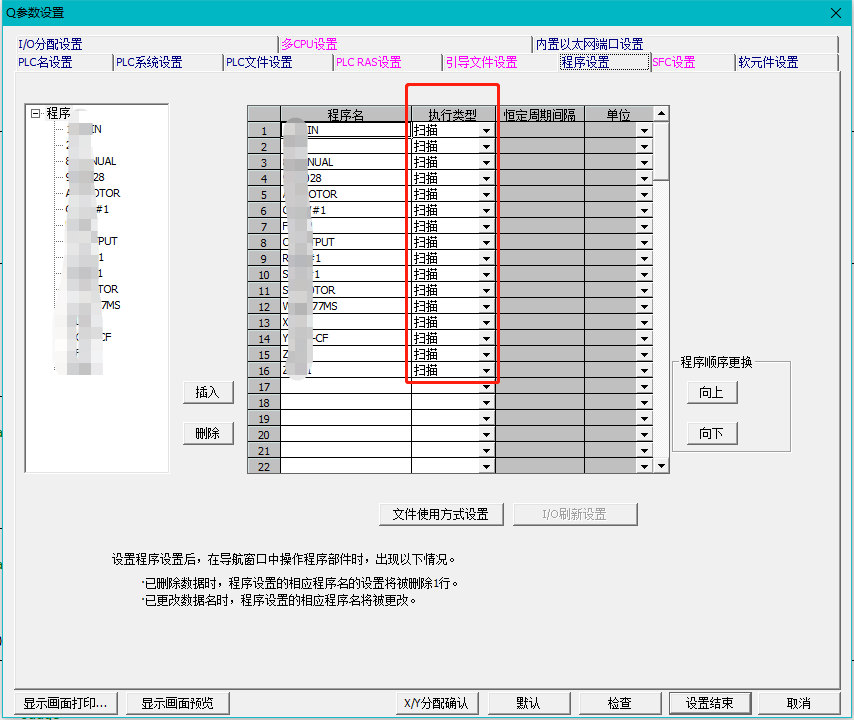Confirm settings with 设置结束 button
This screenshot has width=854, height=720.
tap(710, 703)
